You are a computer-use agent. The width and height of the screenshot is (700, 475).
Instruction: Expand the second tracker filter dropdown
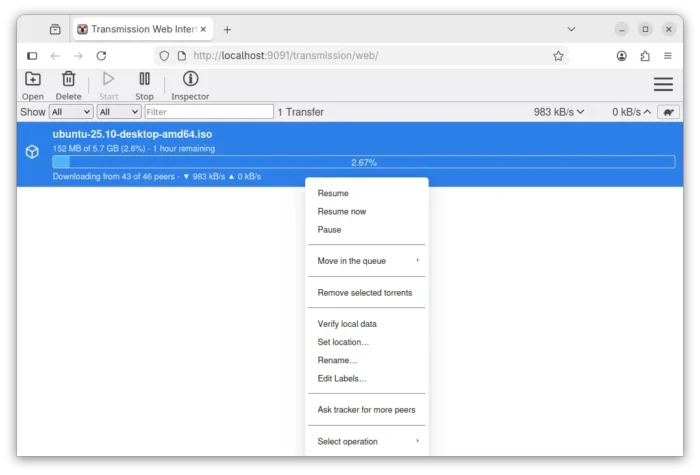(x=118, y=112)
